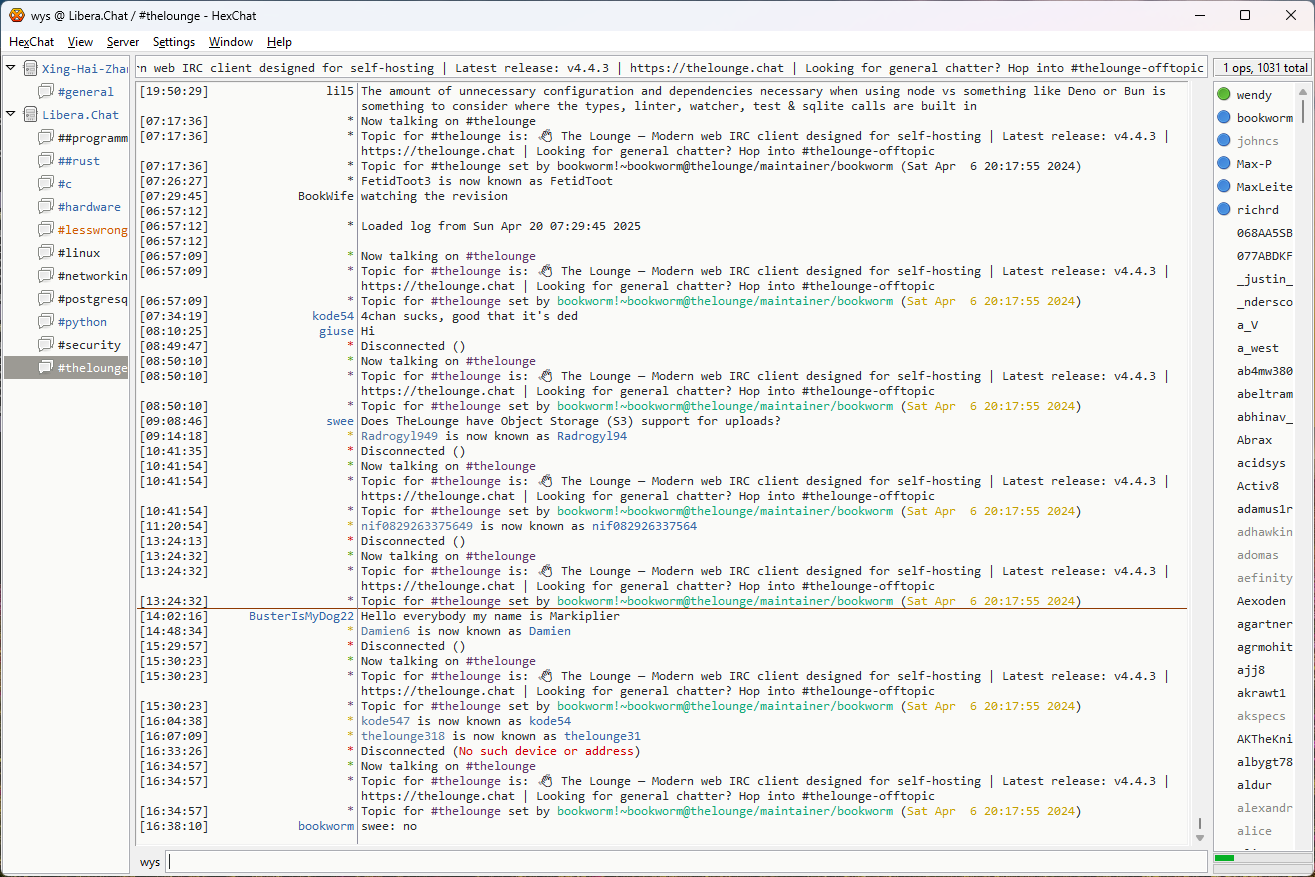The image size is (1315, 877).
Task: Open the Settings menu
Action: (174, 42)
